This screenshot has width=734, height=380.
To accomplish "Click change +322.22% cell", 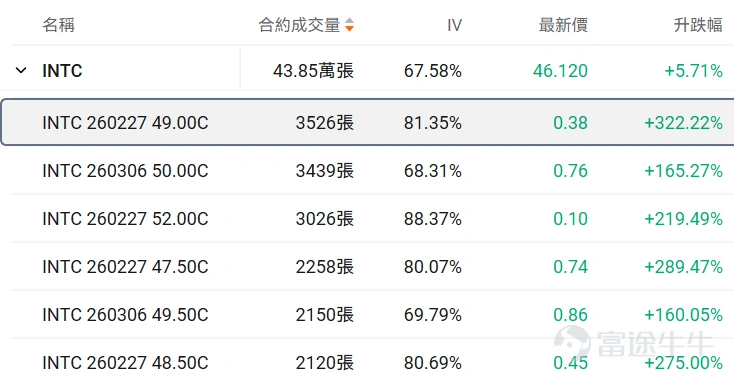I will pyautogui.click(x=684, y=123).
